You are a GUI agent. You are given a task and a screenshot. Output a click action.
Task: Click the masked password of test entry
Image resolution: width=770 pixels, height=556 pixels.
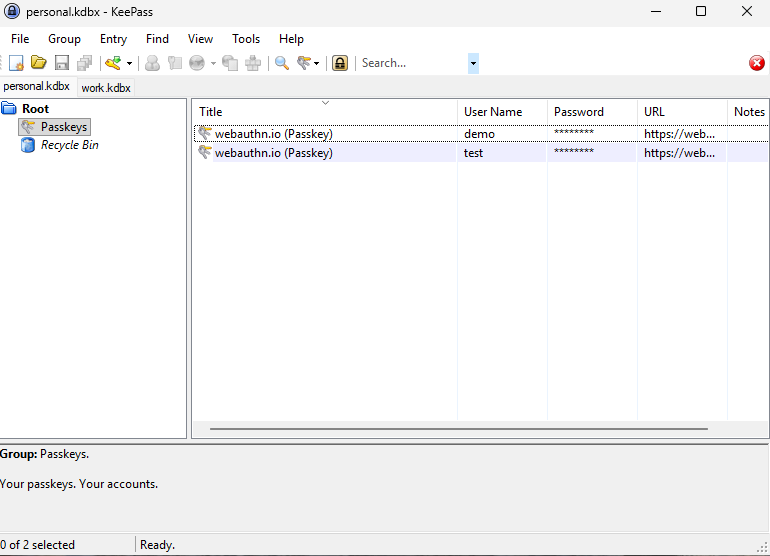tap(574, 151)
